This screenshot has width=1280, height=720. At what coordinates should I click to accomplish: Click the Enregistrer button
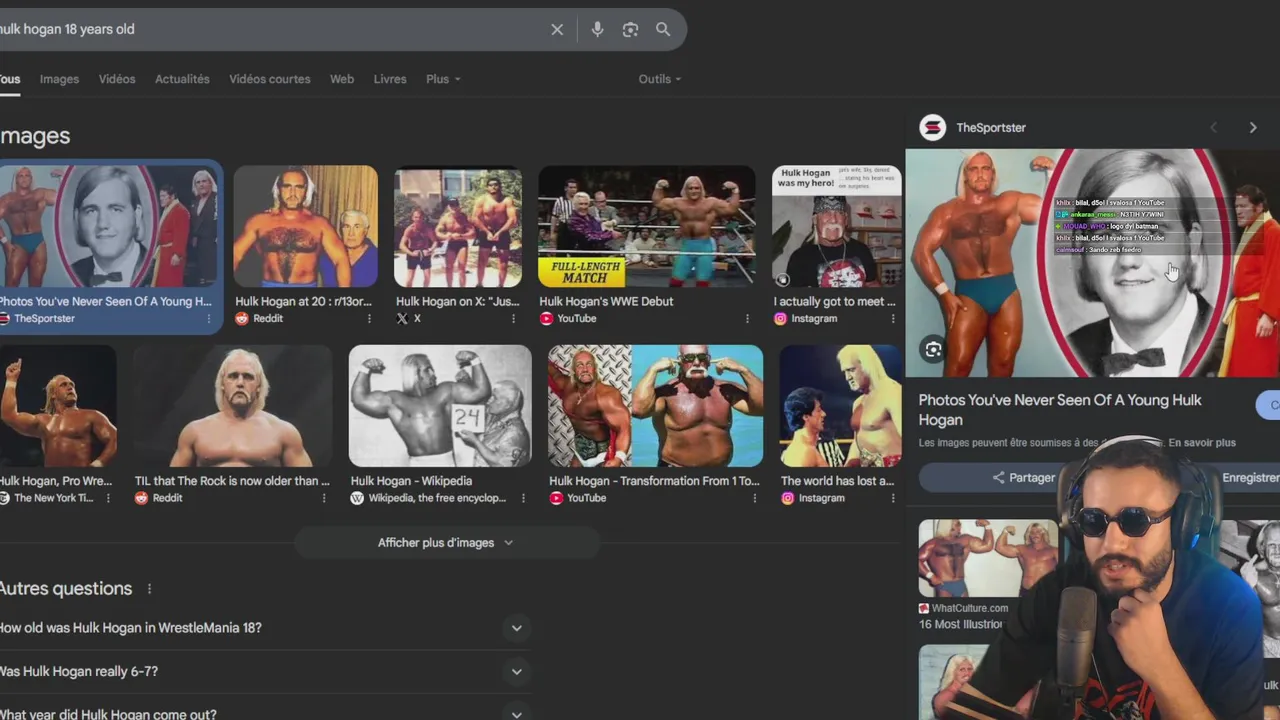1248,478
